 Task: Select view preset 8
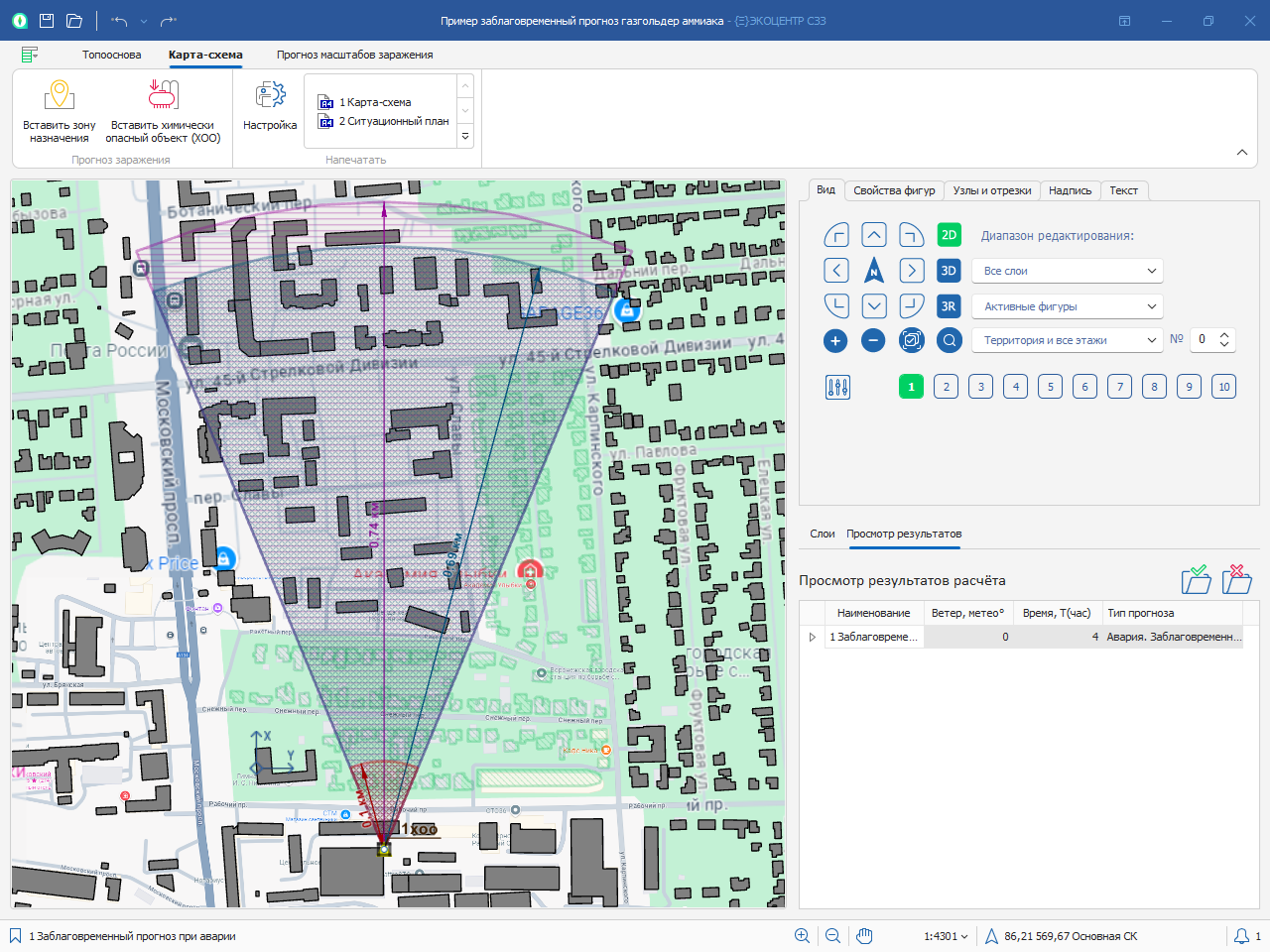click(1154, 387)
